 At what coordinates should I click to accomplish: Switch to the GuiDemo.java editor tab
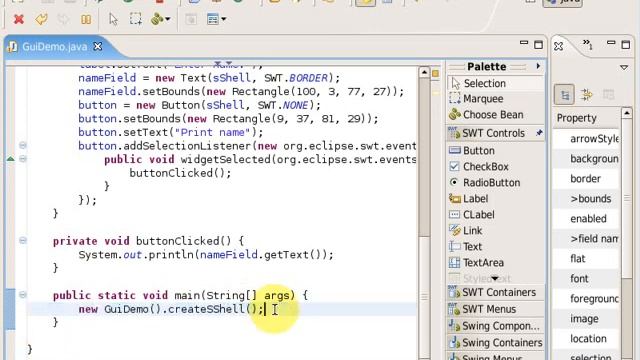click(x=54, y=47)
